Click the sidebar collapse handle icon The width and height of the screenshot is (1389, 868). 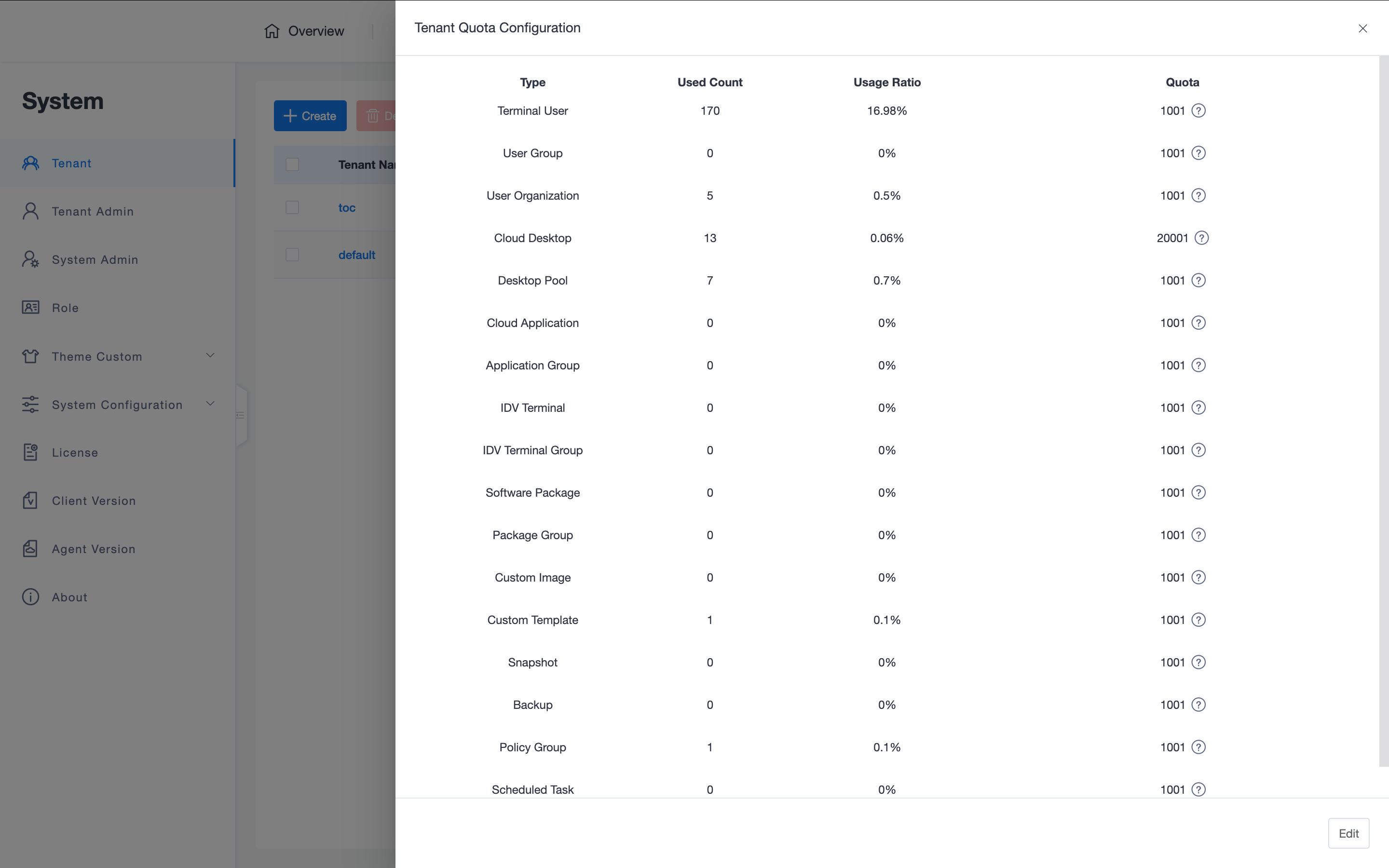coord(241,415)
